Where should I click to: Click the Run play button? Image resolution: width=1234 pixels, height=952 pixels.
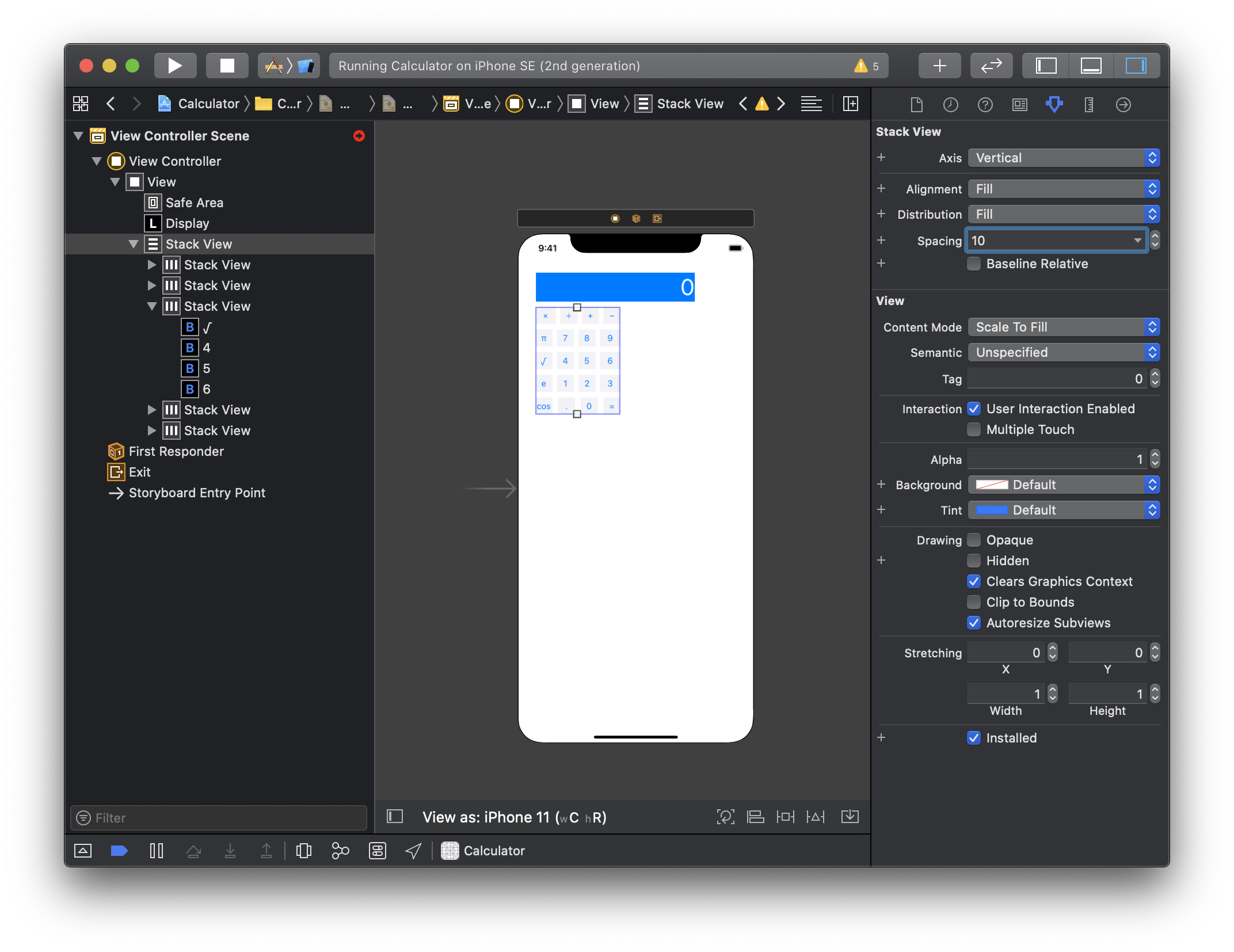click(x=175, y=66)
